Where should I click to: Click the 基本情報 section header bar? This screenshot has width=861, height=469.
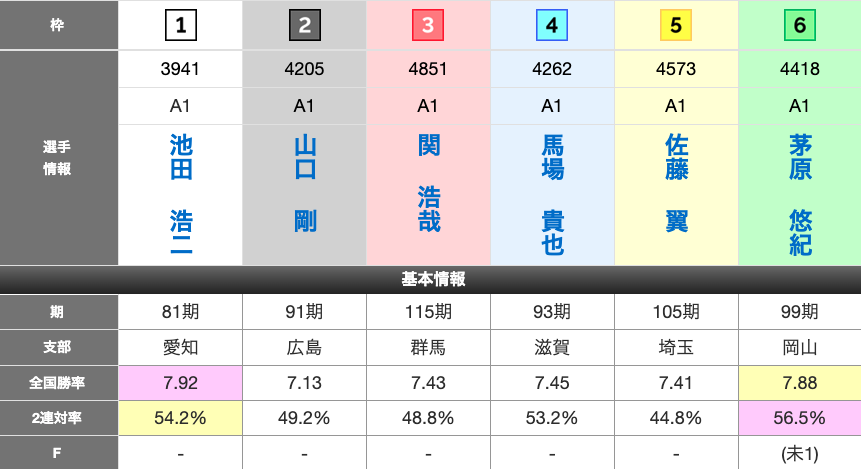point(430,280)
